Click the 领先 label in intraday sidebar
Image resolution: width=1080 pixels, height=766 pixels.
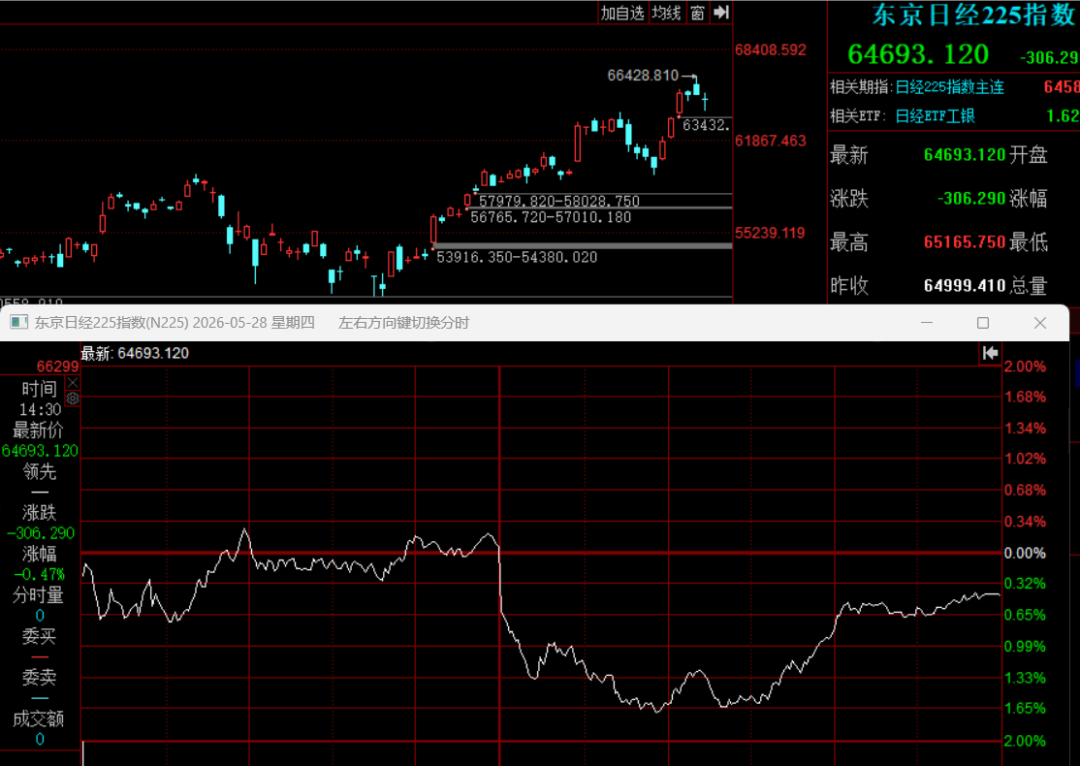(39, 472)
